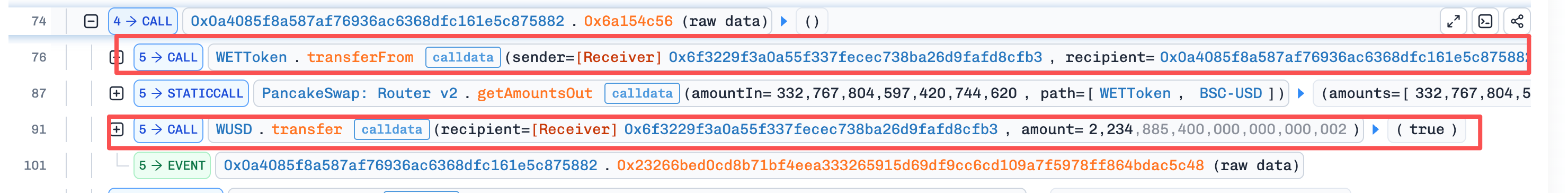Show return values arrow for getAmountsOut
1568x193 pixels.
(1301, 93)
